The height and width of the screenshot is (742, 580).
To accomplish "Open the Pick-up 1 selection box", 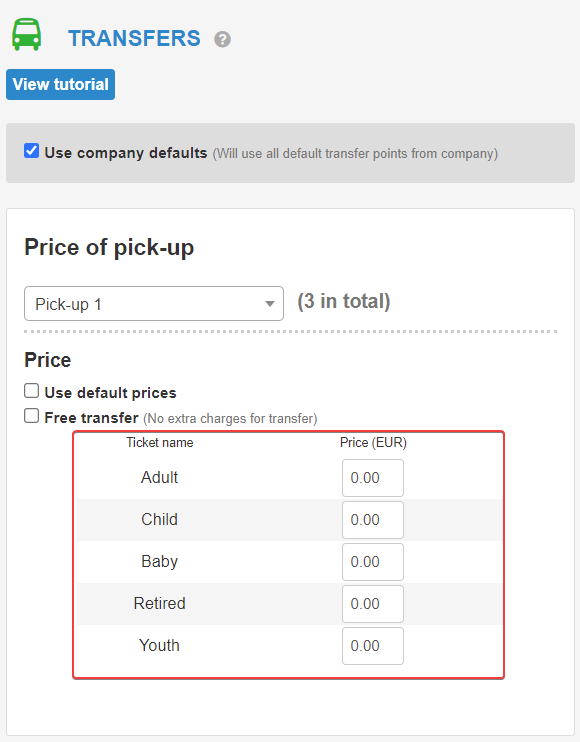I will click(154, 303).
